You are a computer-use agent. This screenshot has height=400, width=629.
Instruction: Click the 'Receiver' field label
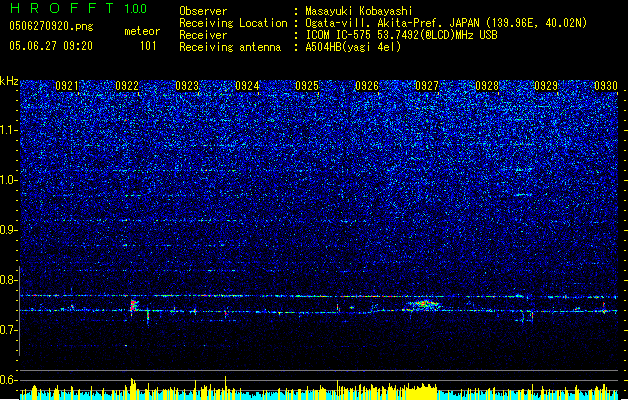click(x=203, y=35)
